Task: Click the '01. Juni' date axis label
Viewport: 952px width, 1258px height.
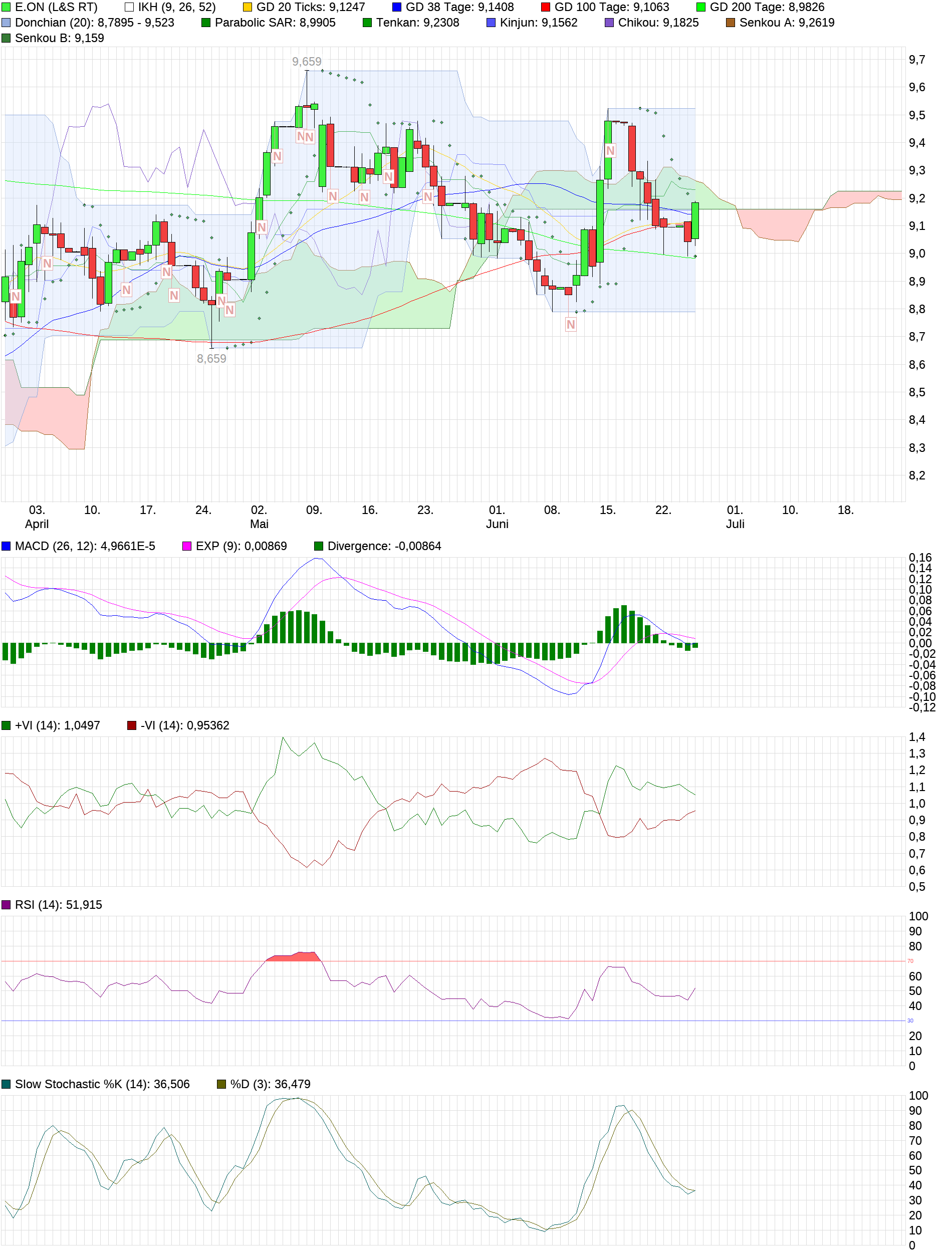Action: [x=498, y=518]
